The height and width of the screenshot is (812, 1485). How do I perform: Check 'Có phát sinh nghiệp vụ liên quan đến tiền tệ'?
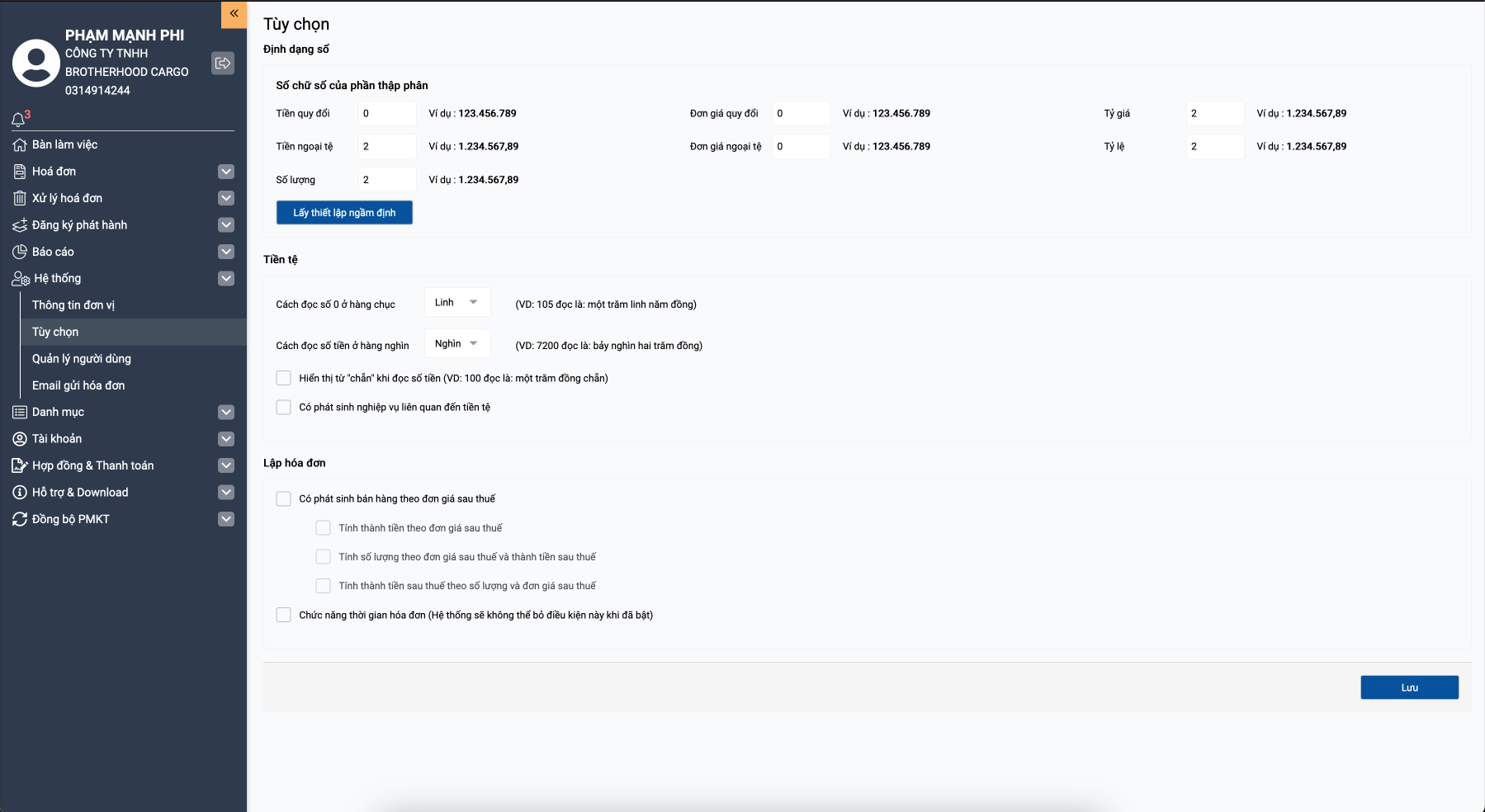click(x=284, y=407)
